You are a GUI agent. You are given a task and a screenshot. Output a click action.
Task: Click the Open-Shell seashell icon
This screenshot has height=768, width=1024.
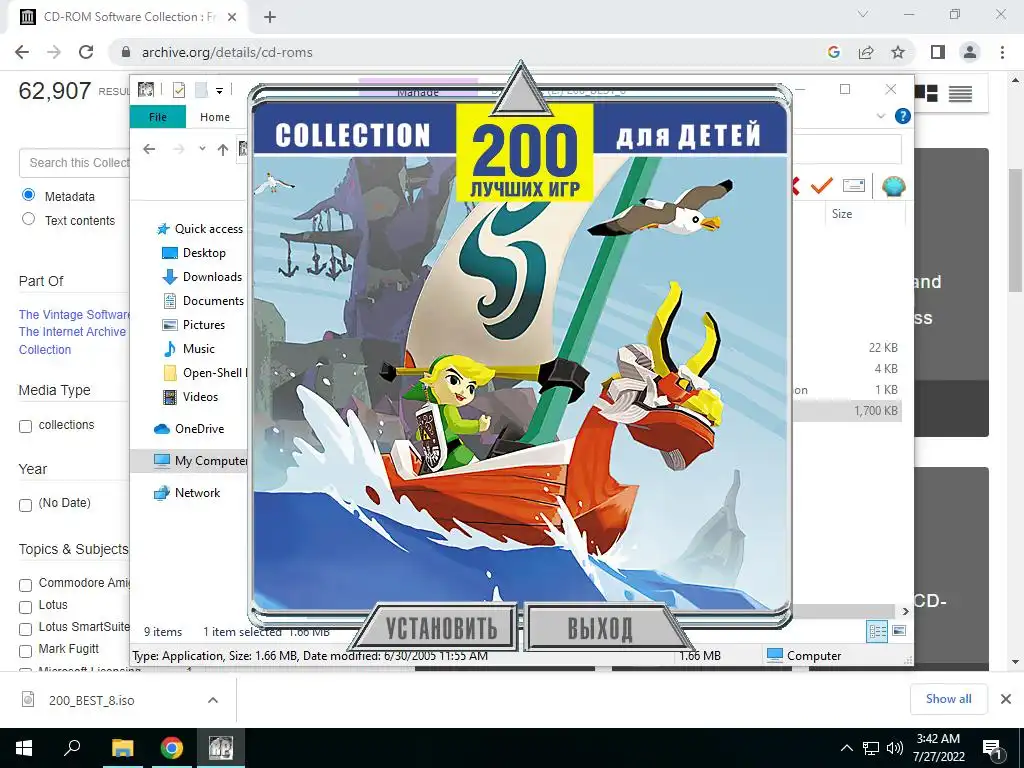893,186
